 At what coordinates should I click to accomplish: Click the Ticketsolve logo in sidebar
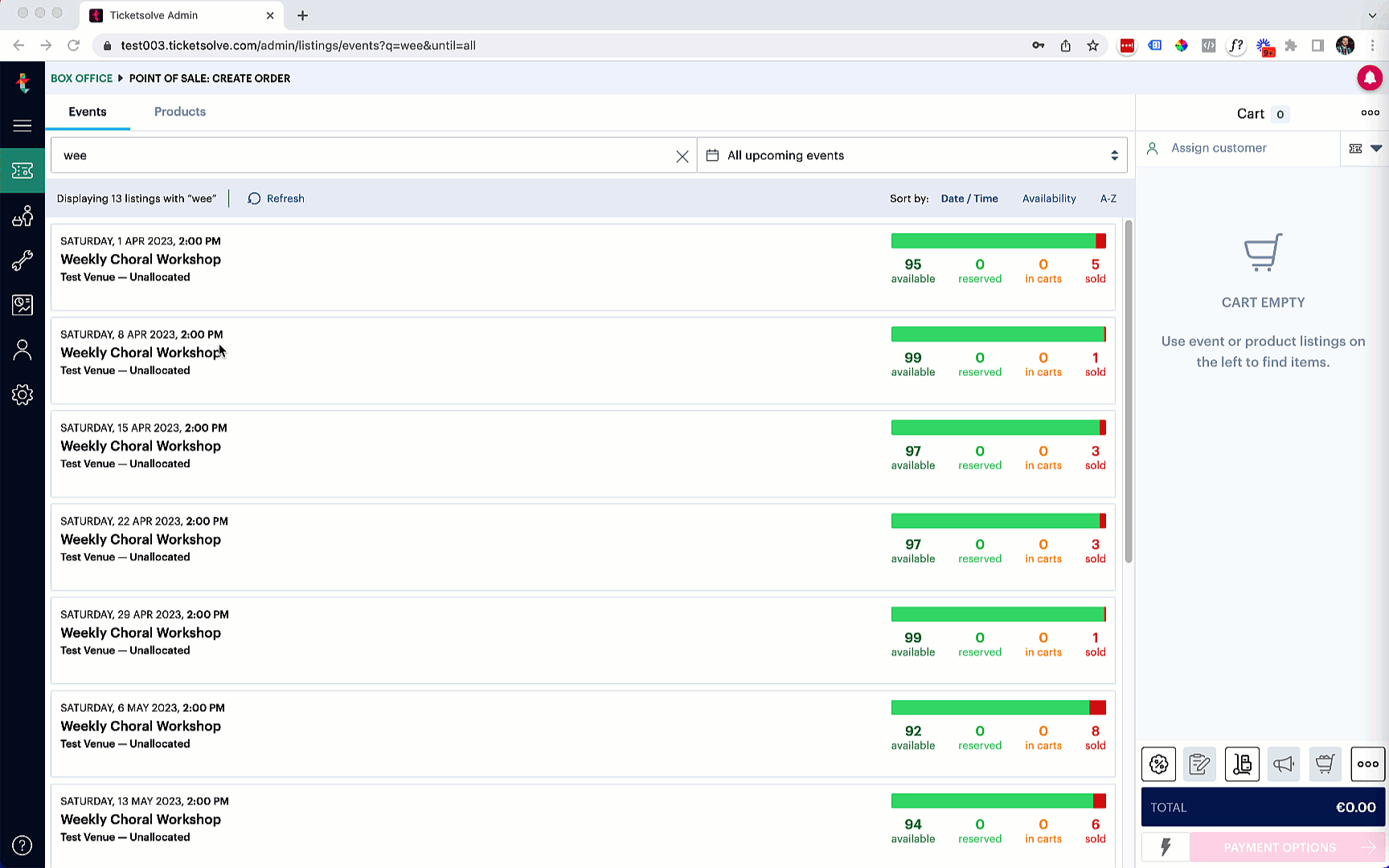tap(23, 82)
